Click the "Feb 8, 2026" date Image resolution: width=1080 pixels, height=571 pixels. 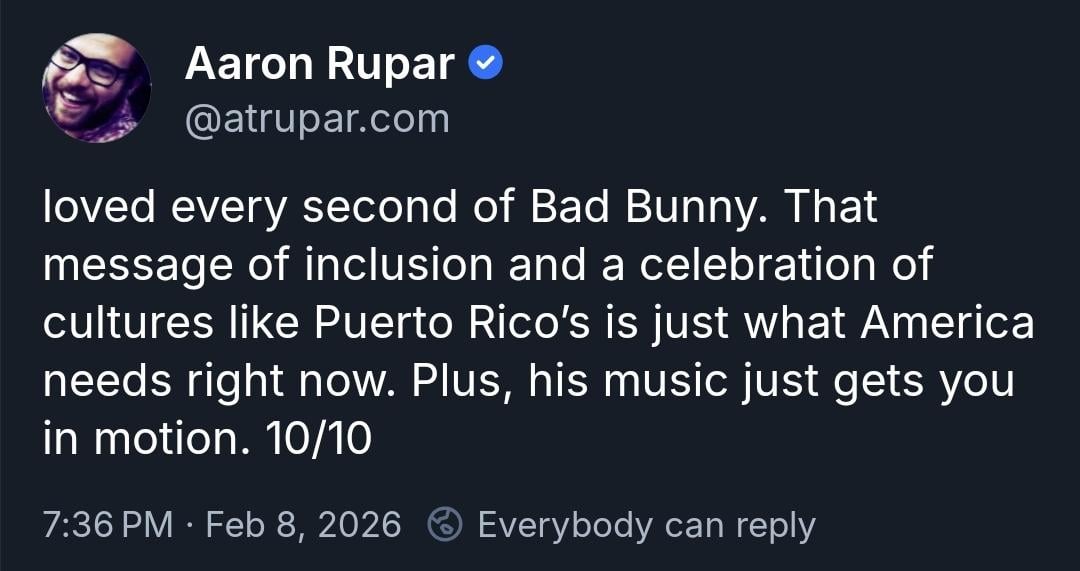(303, 524)
